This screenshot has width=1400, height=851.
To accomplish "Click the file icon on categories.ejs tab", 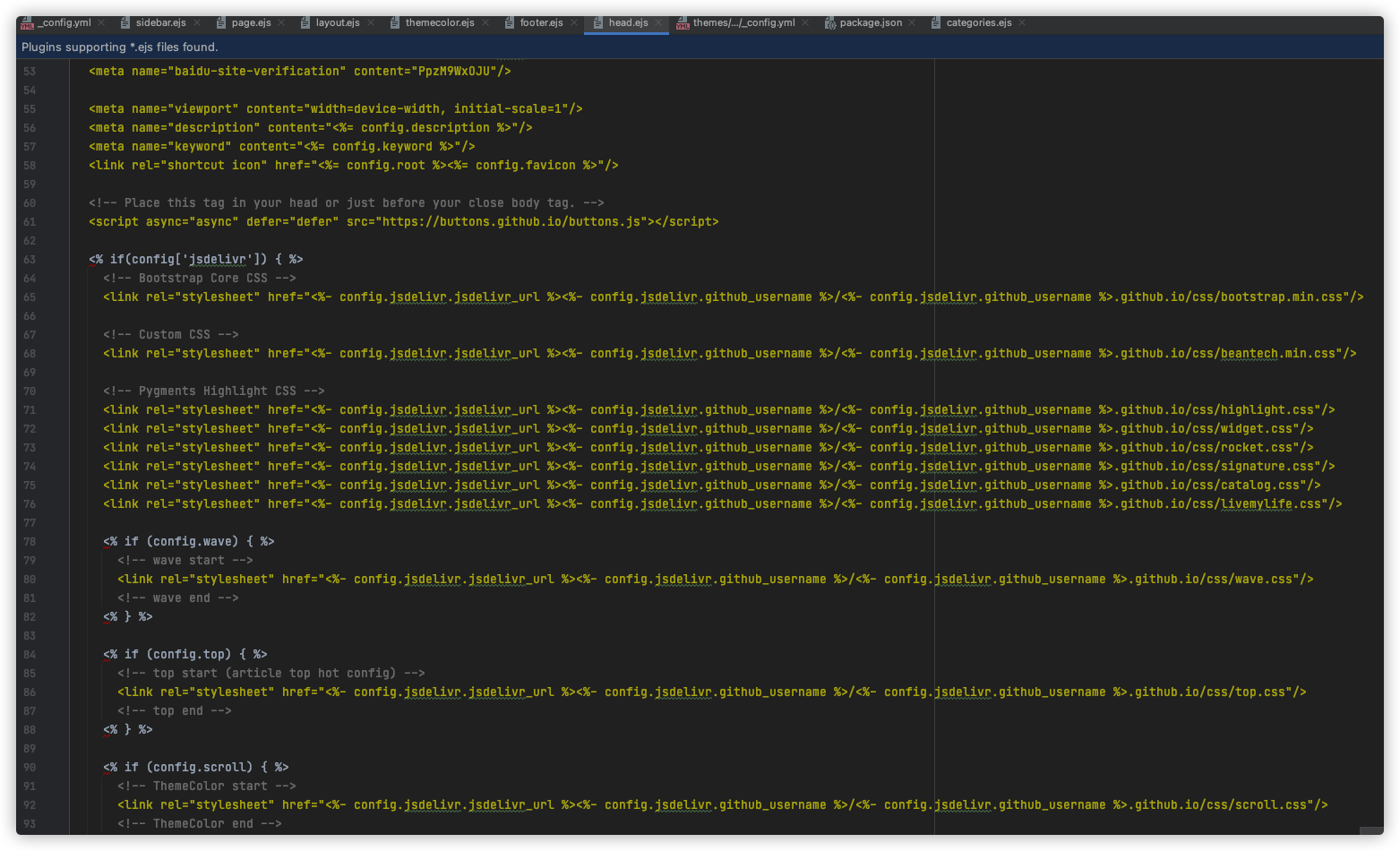I will 936,23.
